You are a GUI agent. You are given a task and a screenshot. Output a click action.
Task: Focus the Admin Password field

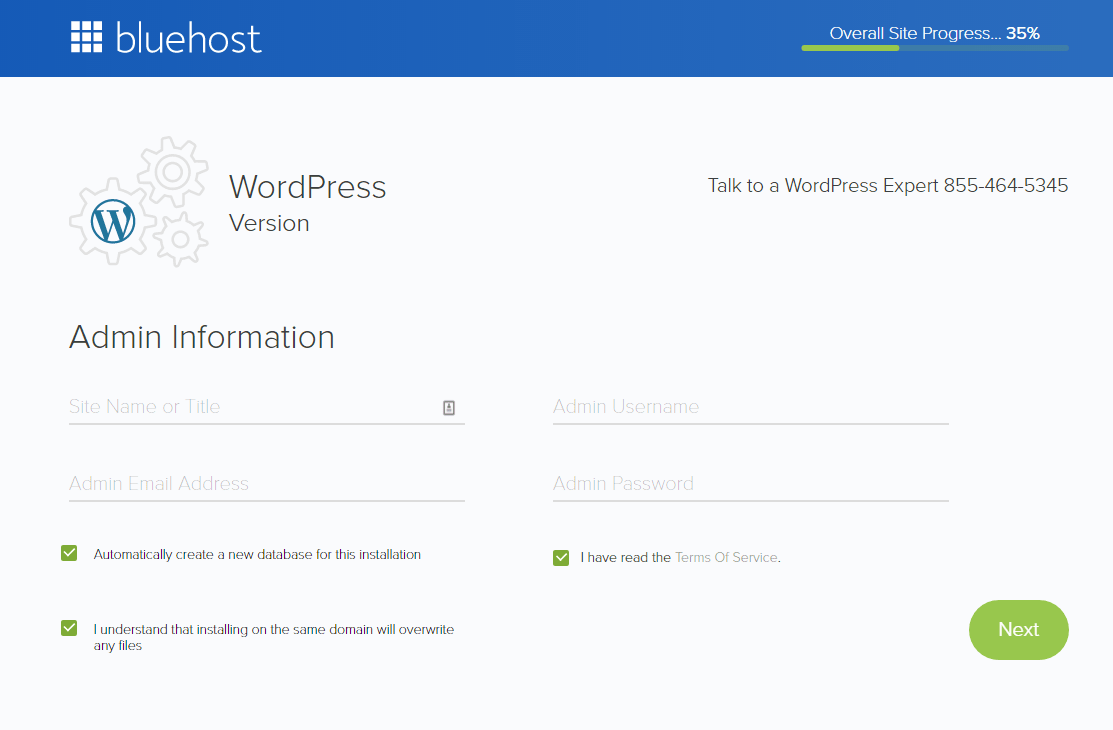pos(751,484)
